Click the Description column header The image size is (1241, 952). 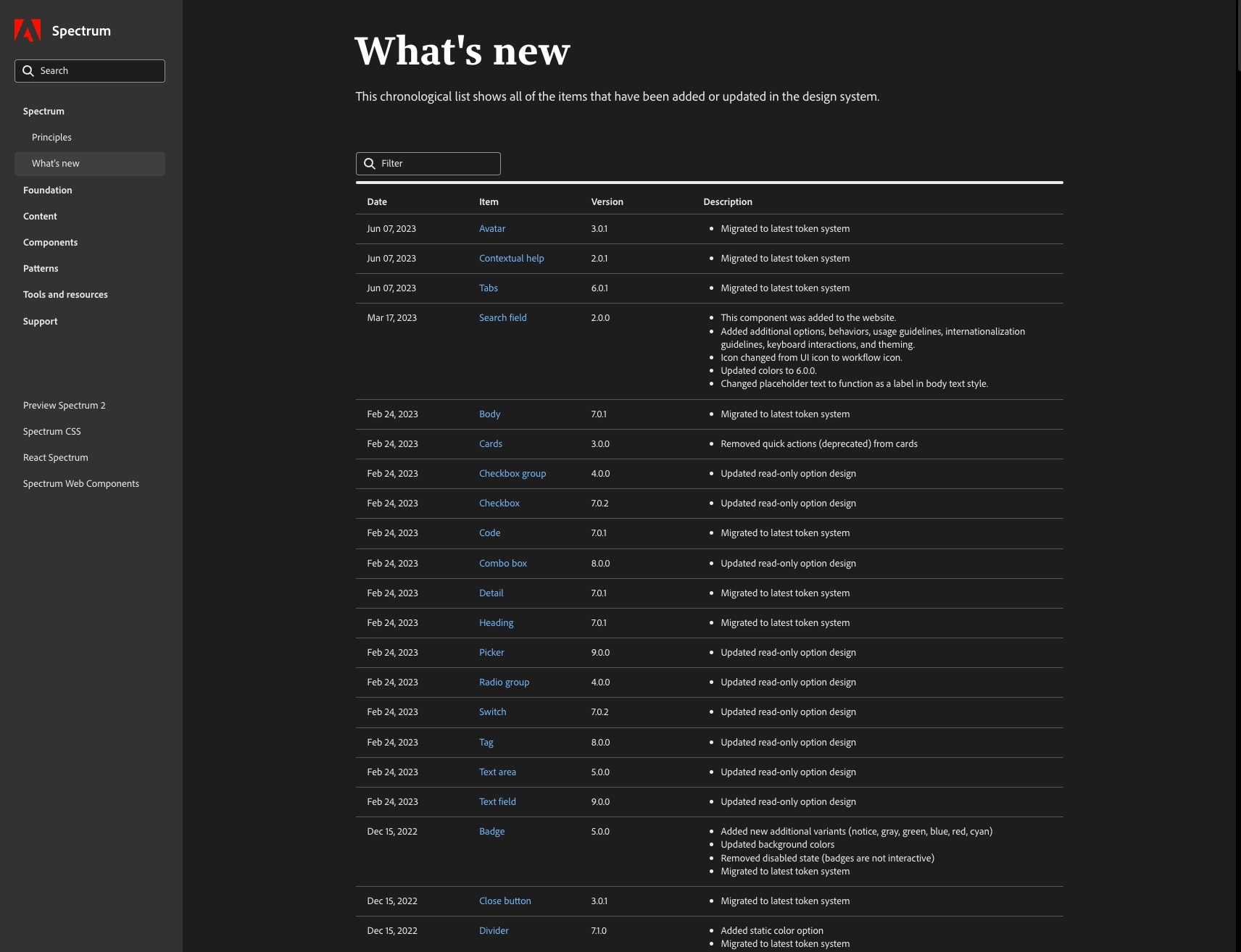728,202
